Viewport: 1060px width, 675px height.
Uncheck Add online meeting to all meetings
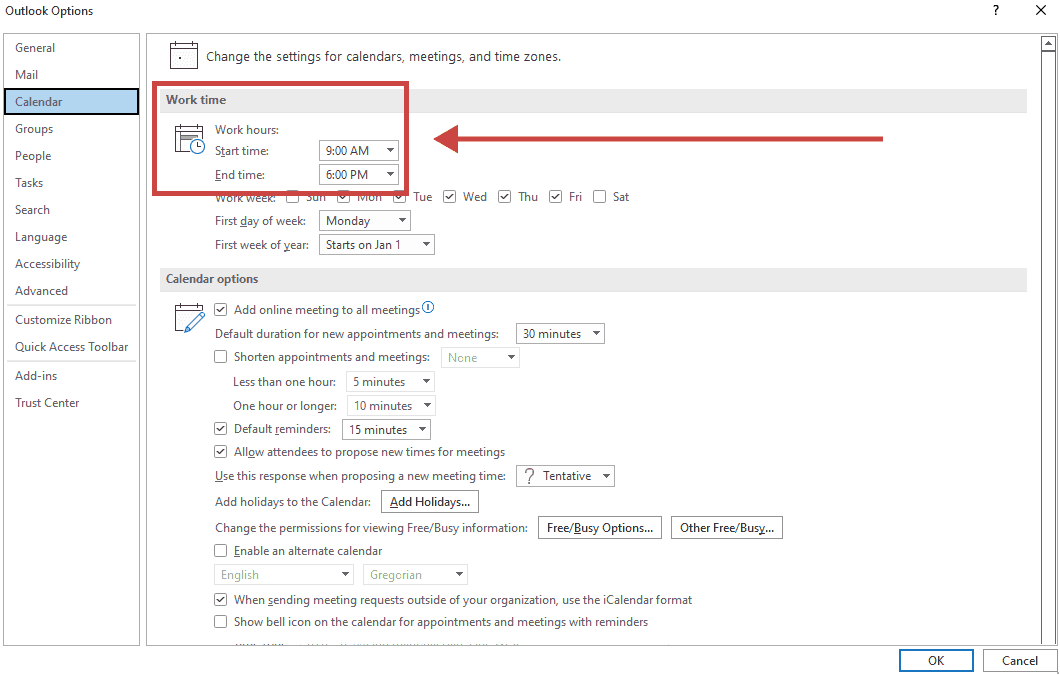tap(220, 310)
